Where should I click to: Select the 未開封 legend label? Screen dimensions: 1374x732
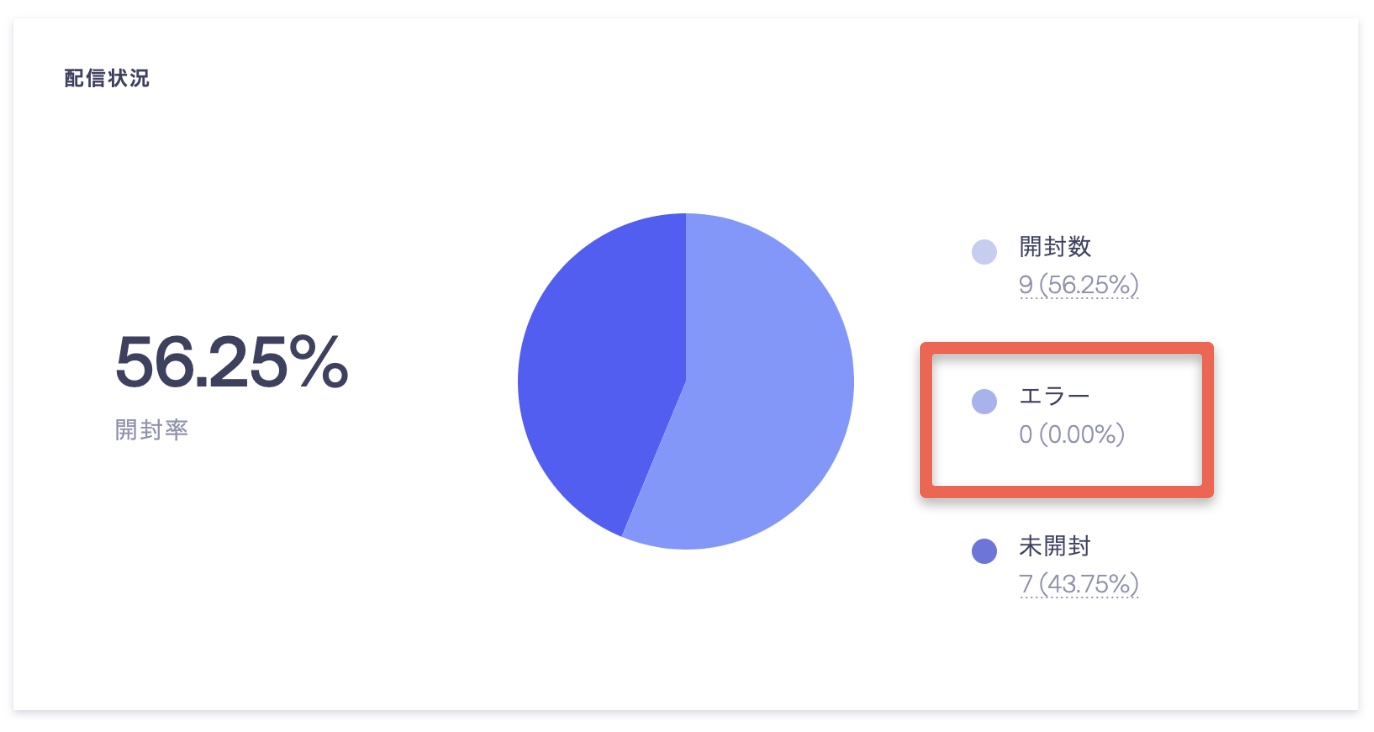1054,546
